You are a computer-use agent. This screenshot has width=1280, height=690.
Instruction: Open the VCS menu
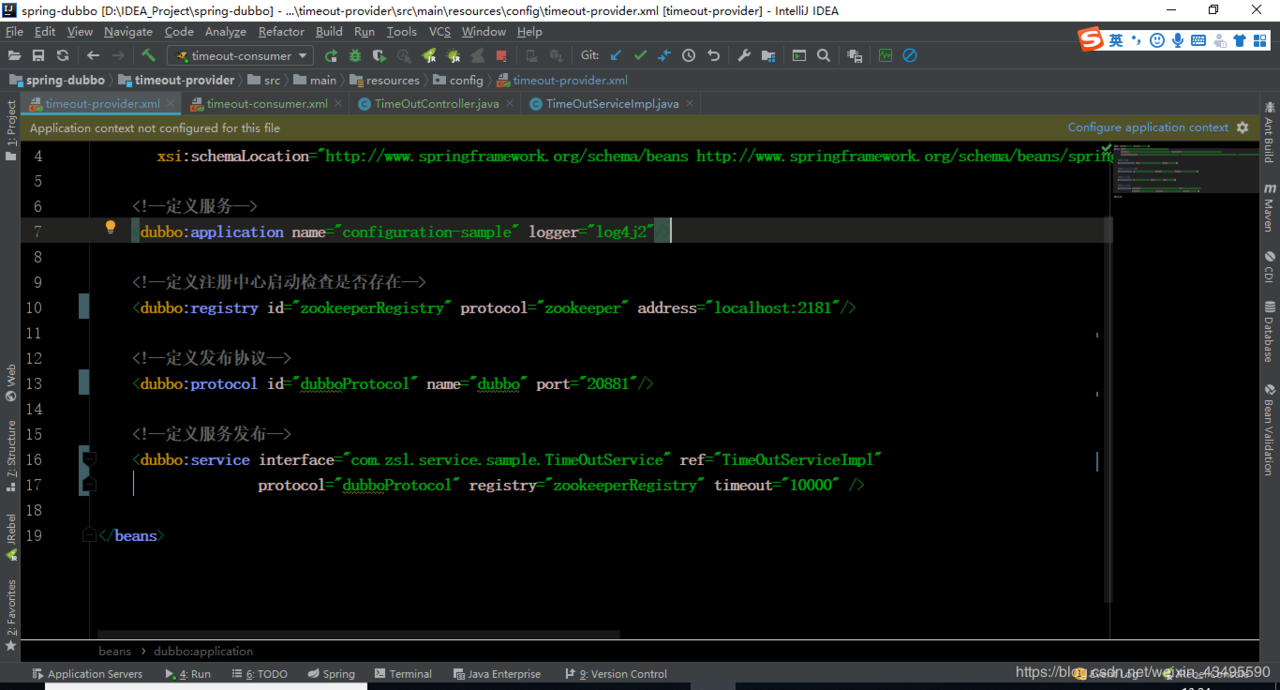tap(440, 32)
